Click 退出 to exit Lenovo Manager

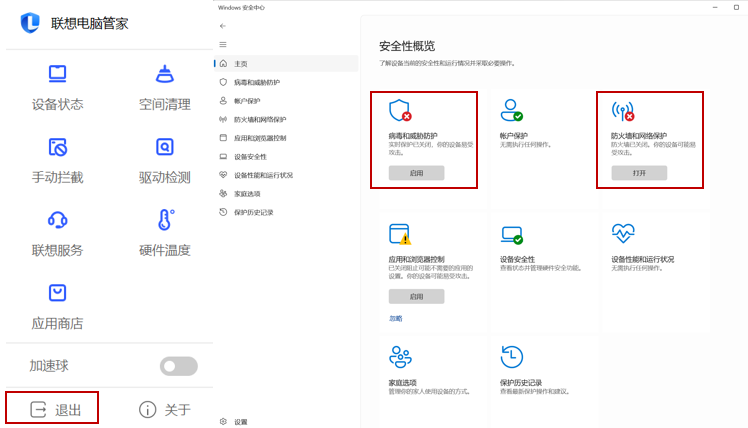pos(55,409)
